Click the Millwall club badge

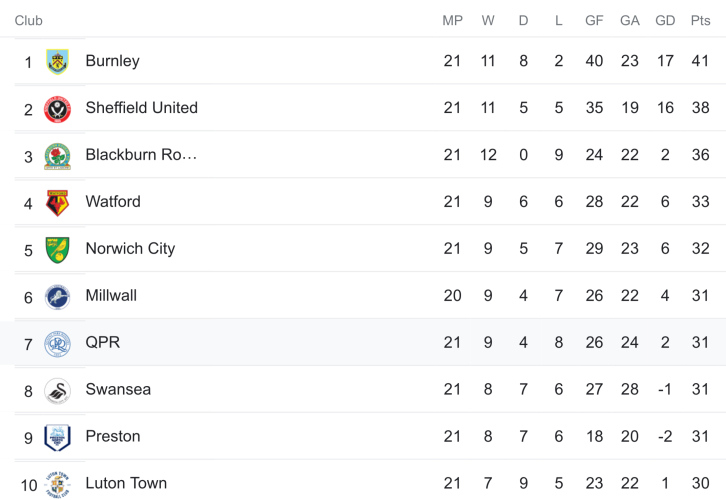[57, 297]
